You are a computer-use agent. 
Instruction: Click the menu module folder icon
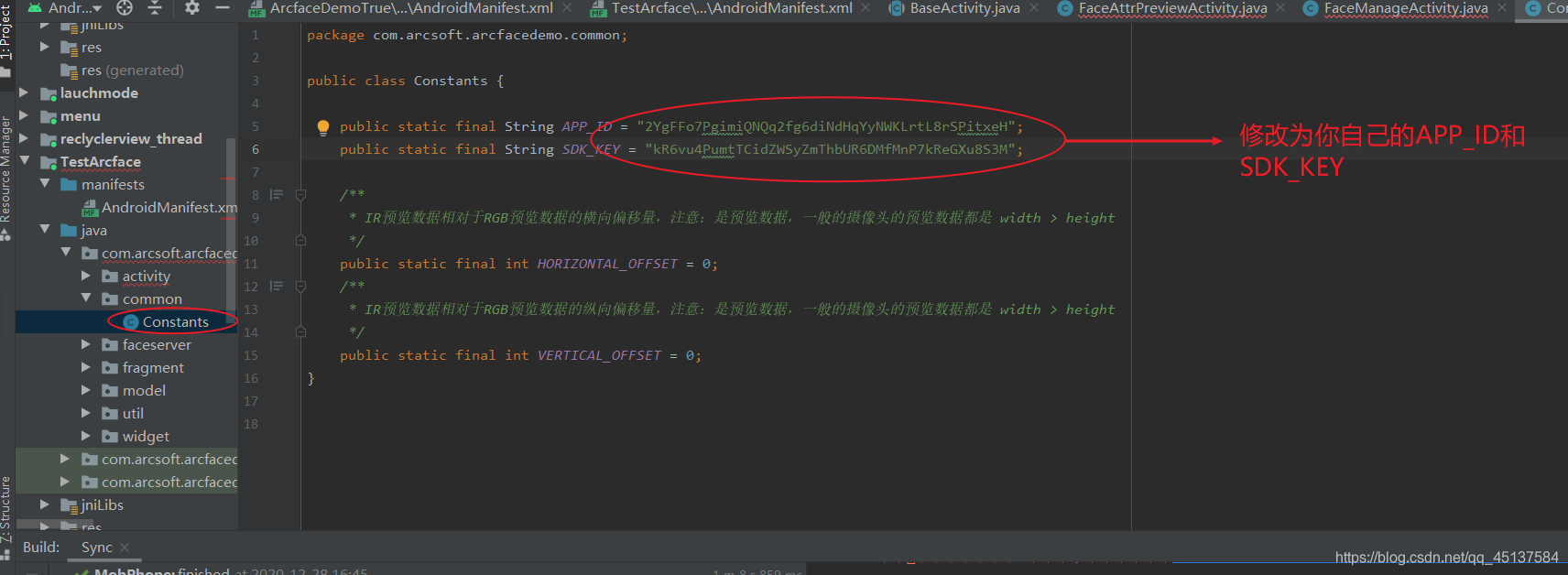coord(49,116)
